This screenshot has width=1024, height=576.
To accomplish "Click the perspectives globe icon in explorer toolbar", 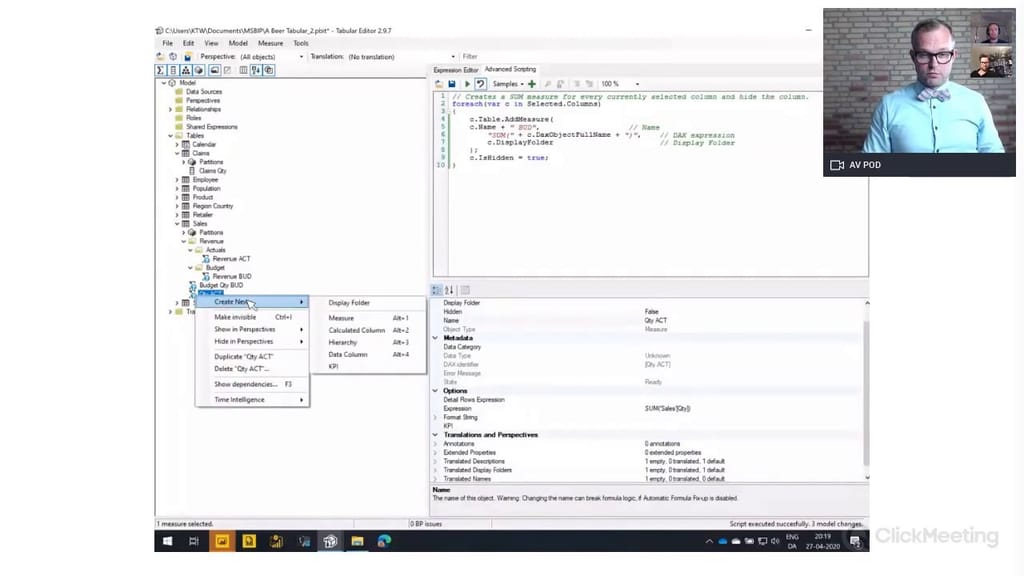I will tap(198, 71).
